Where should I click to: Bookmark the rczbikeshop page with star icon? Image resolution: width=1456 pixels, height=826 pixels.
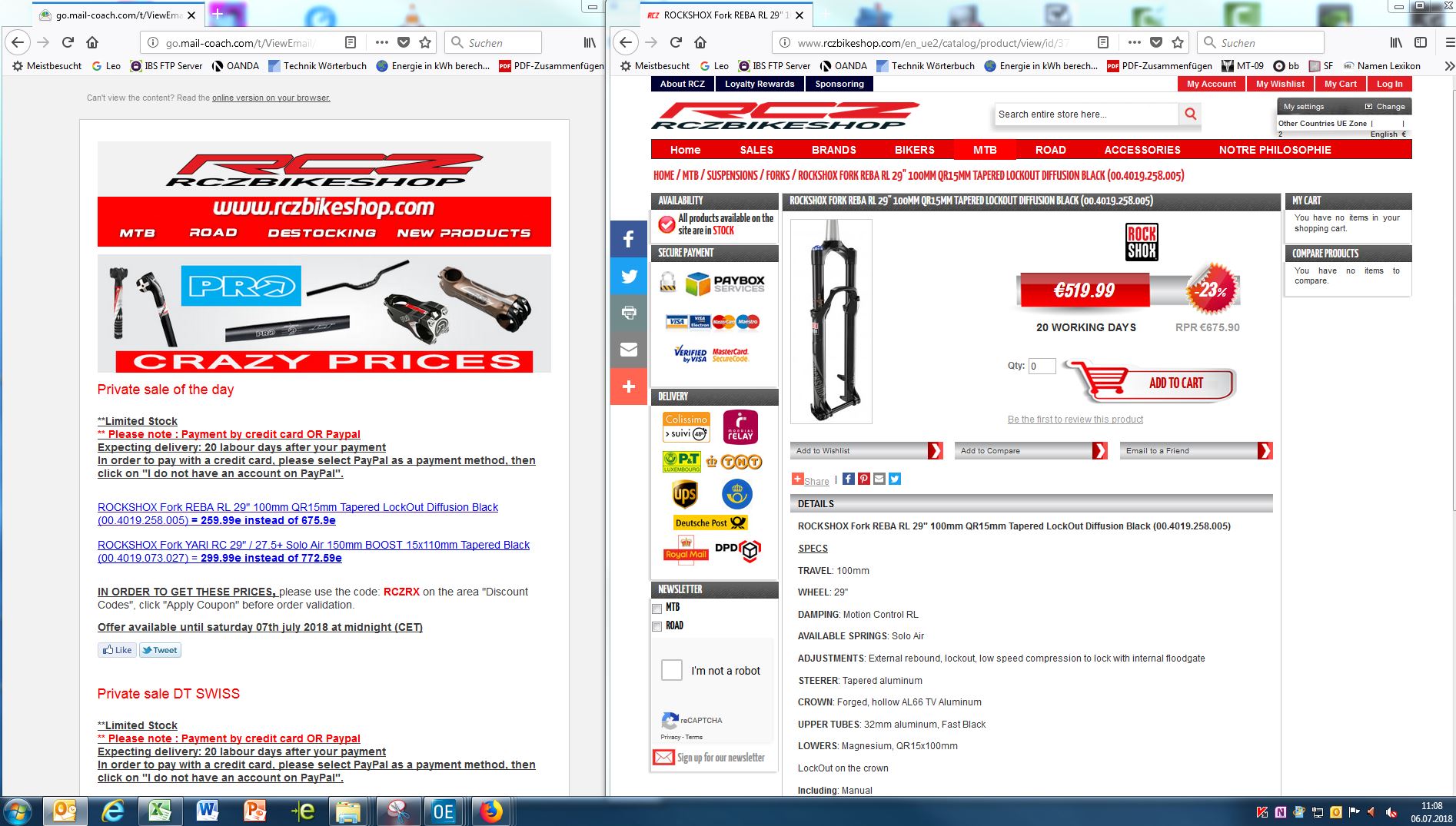point(1178,42)
